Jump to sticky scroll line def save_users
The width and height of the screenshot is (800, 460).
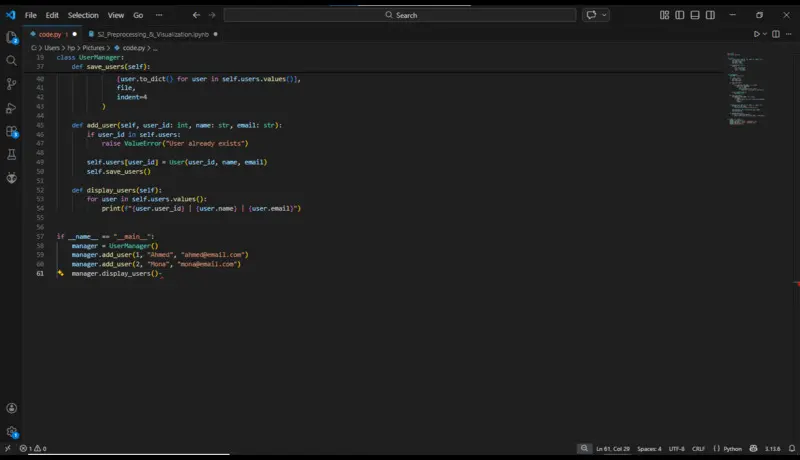coord(111,66)
